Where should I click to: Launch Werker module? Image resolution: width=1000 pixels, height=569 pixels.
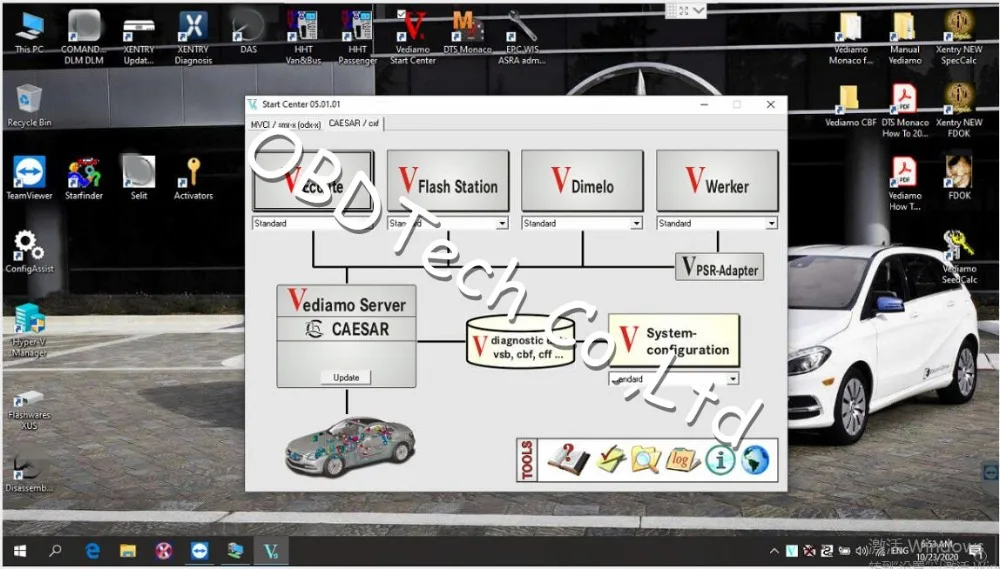coord(717,181)
